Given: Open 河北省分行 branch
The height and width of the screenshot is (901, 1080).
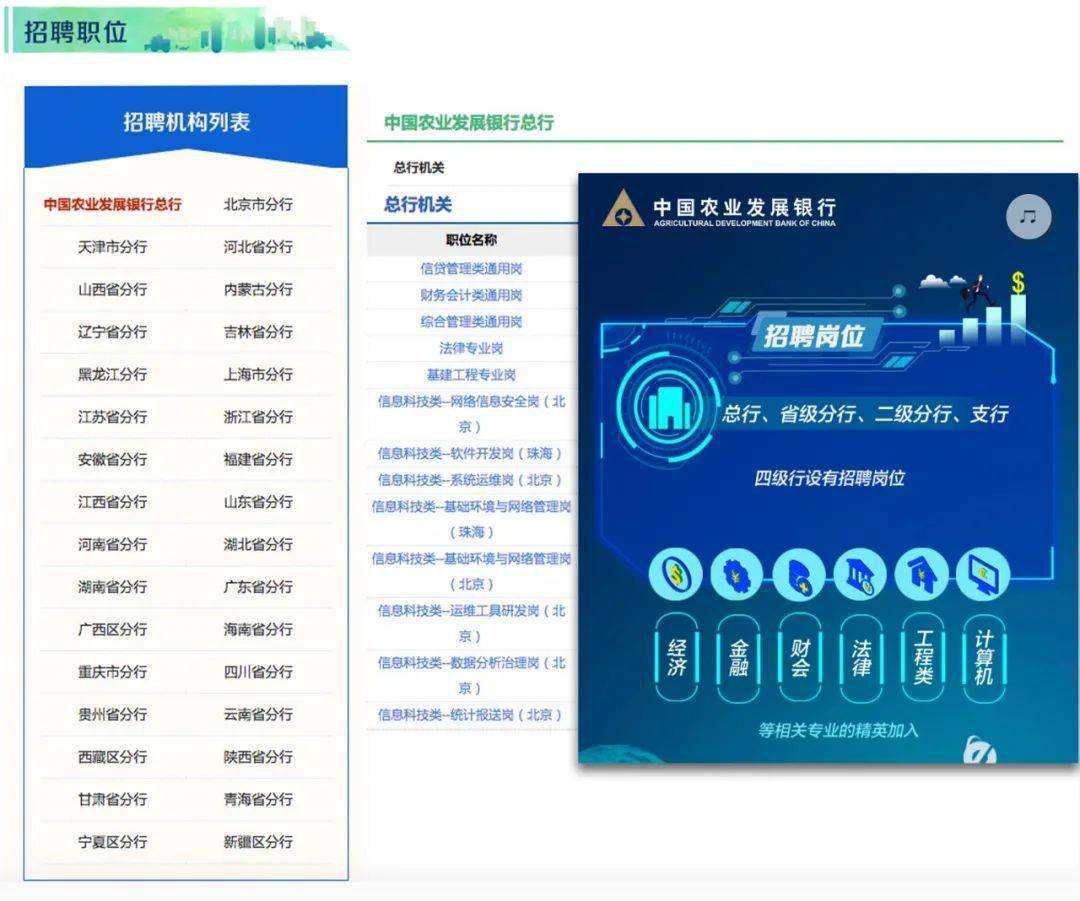Looking at the screenshot, I should coord(258,247).
